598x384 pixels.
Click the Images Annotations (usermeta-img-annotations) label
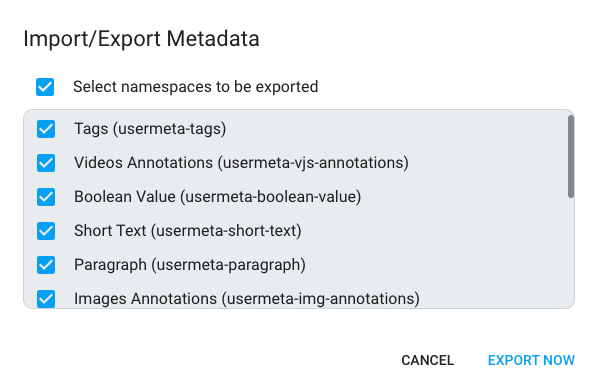pos(247,299)
